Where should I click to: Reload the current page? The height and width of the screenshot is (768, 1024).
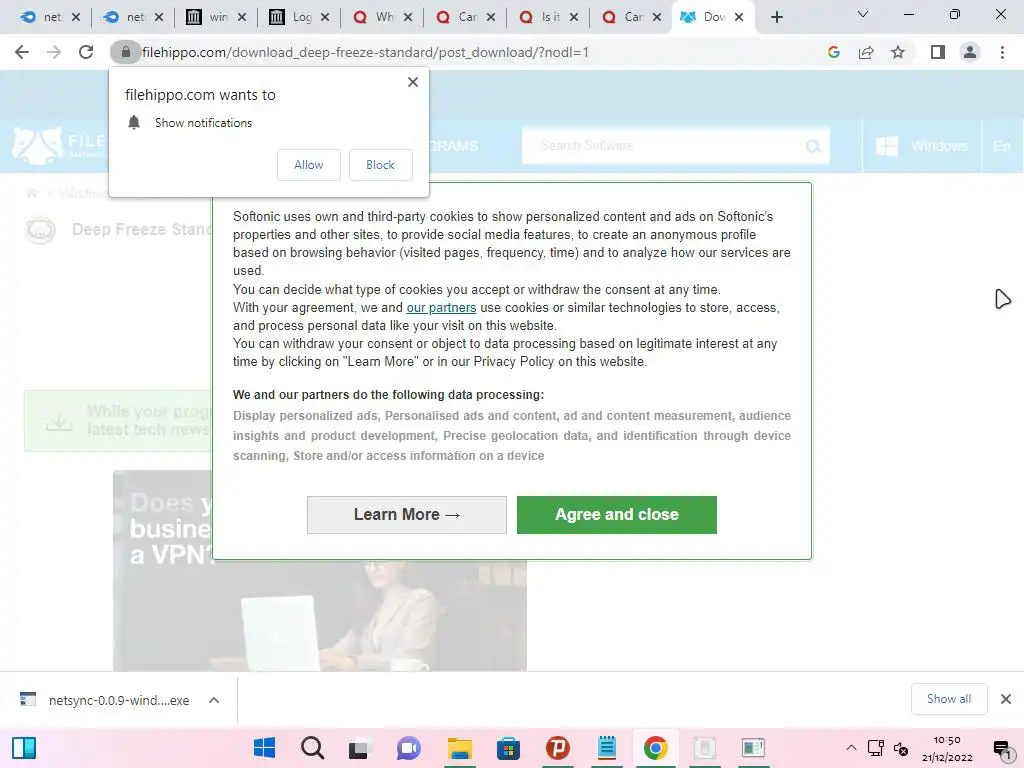86,52
